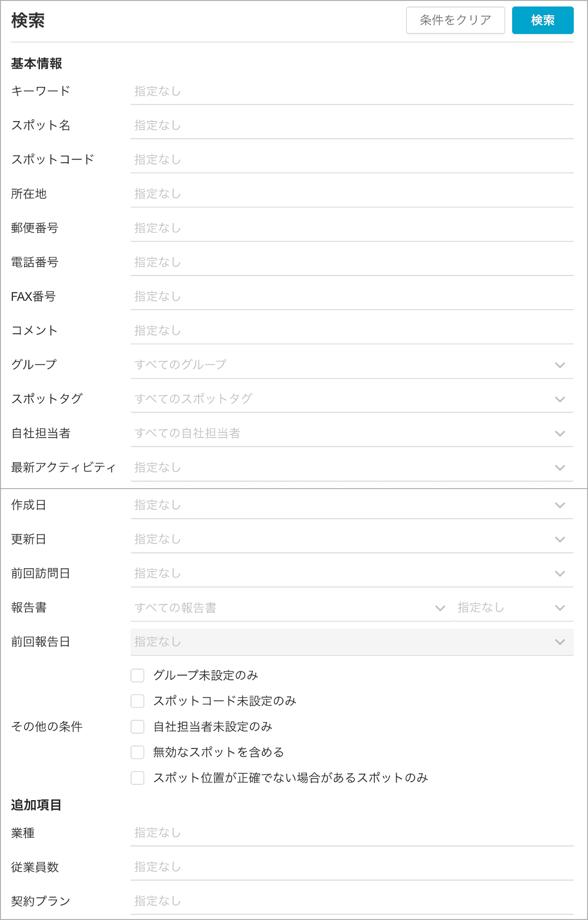This screenshot has height=920, width=588.
Task: Click the blue 検索 button
Action: click(x=542, y=21)
